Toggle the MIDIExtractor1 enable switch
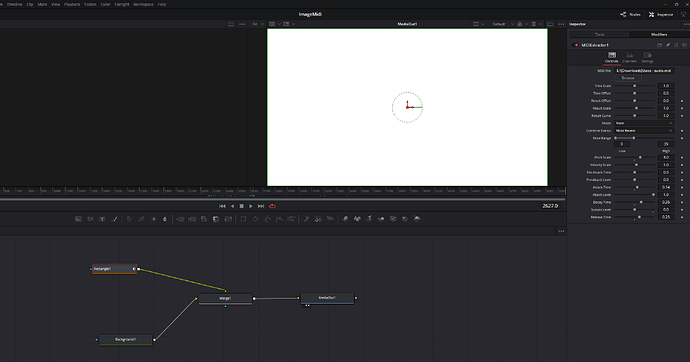690x362 pixels. pyautogui.click(x=576, y=45)
